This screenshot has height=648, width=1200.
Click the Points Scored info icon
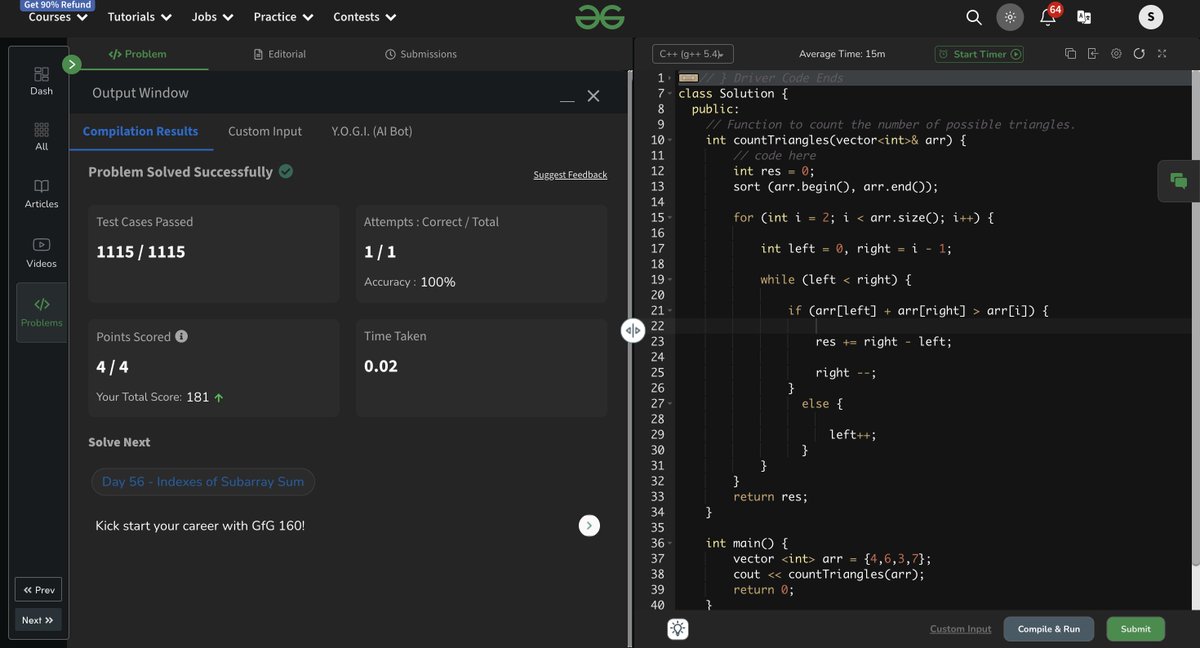point(181,336)
